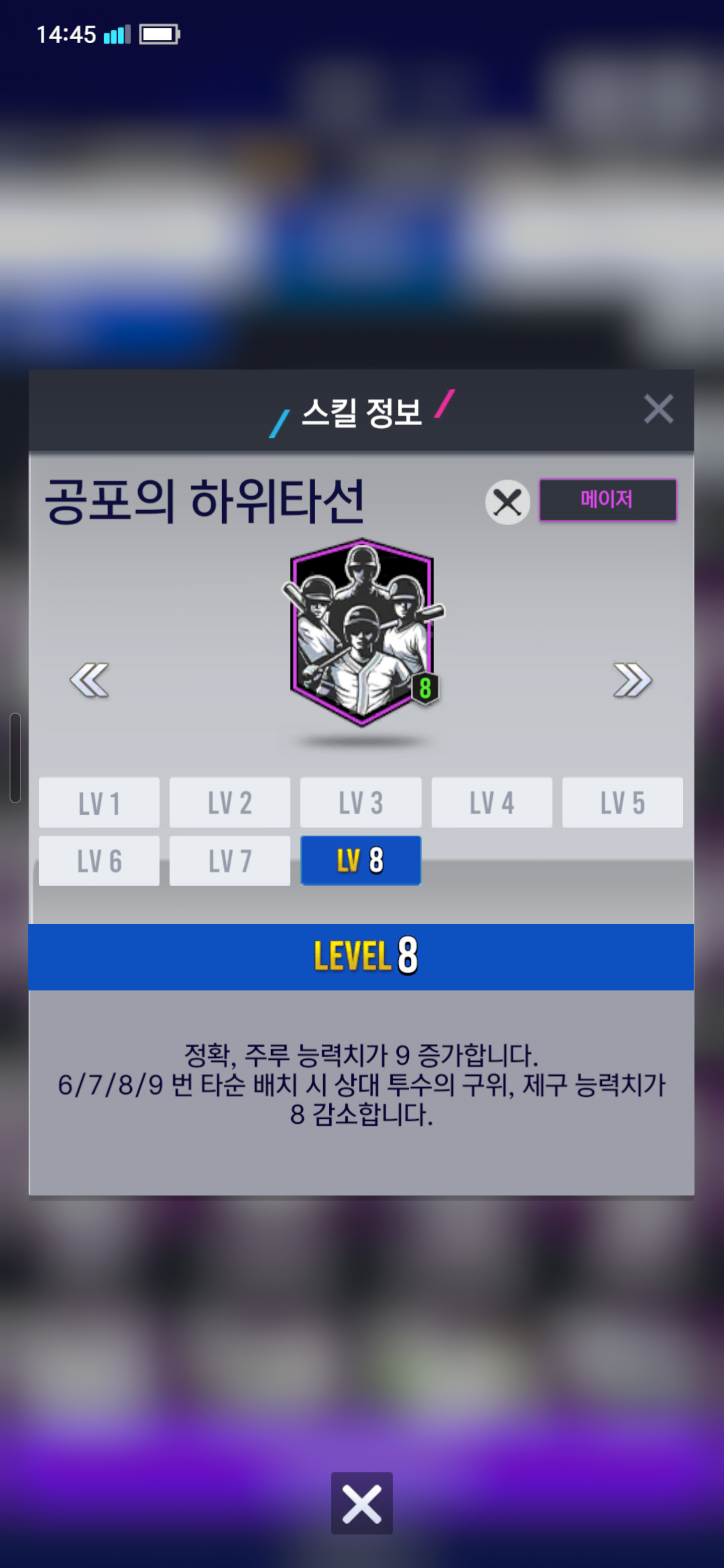Close the 스킬 정보 dialog with the top X
The height and width of the screenshot is (1568, 724).
(658, 409)
